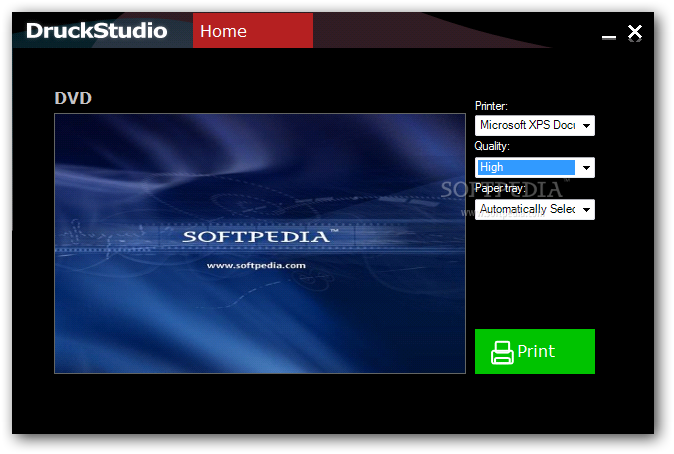Select the highlighted High quality value

pyautogui.click(x=526, y=167)
